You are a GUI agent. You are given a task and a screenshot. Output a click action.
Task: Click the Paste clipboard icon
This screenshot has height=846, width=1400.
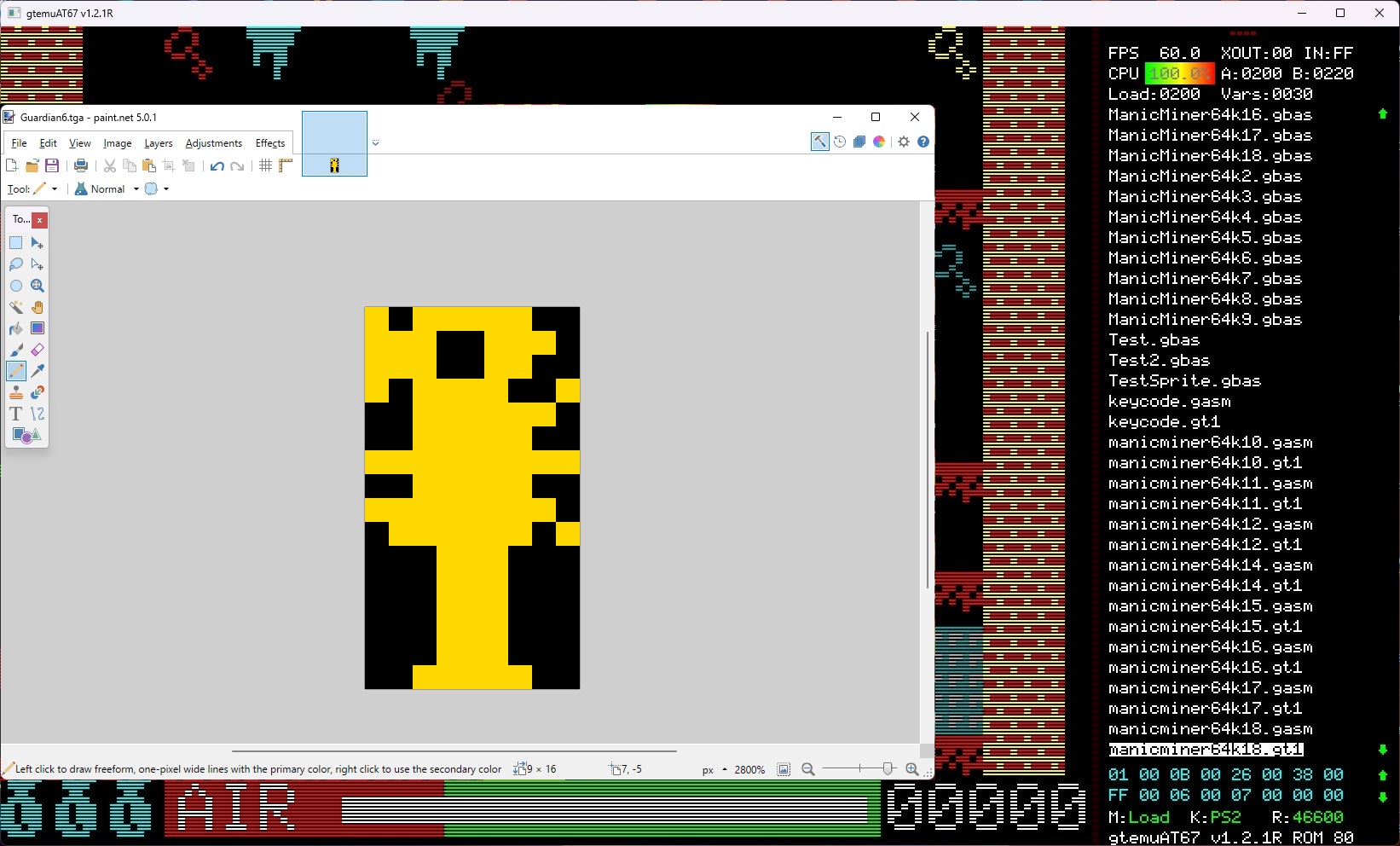[x=149, y=165]
